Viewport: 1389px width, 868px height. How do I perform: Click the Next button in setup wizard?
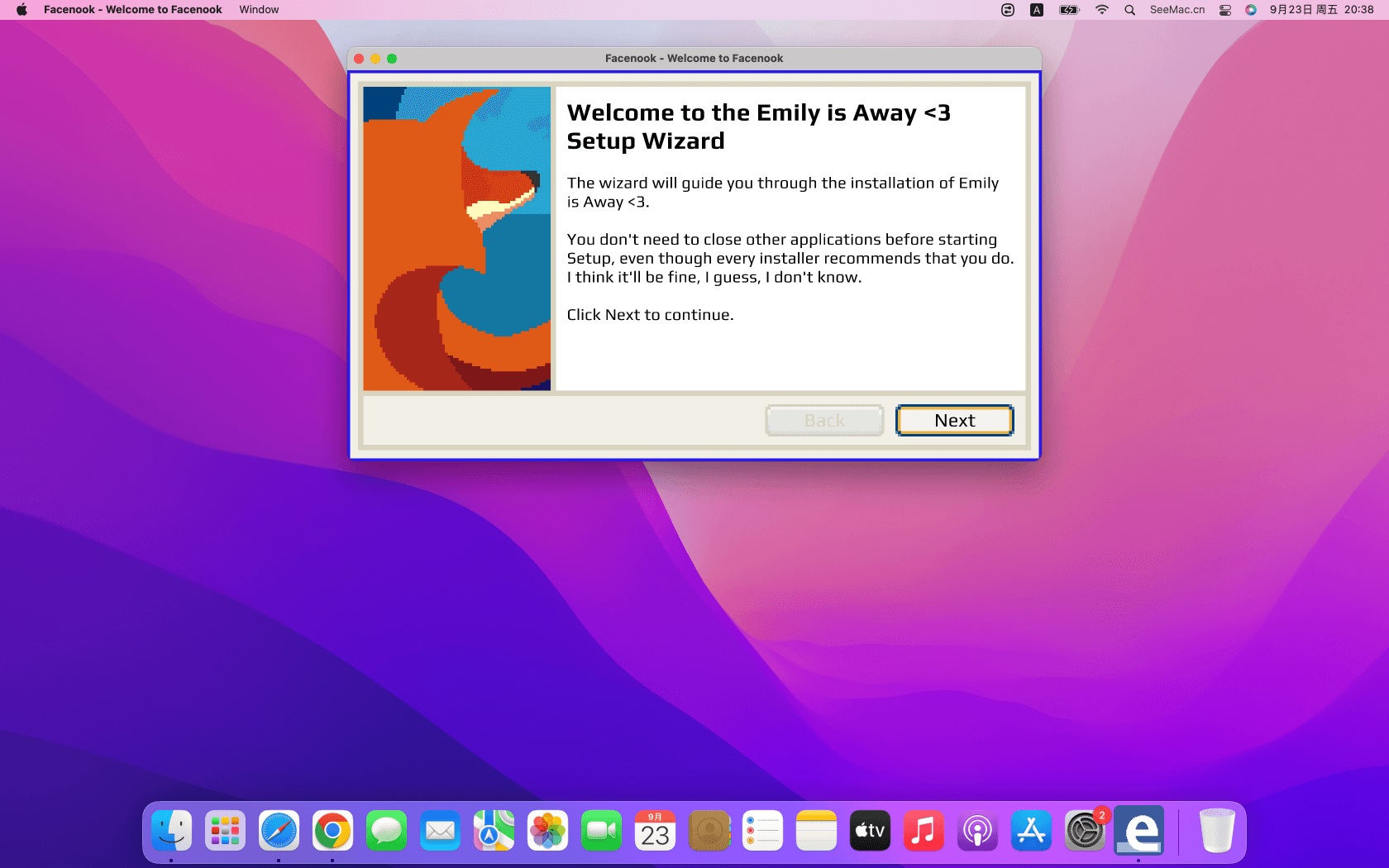954,420
